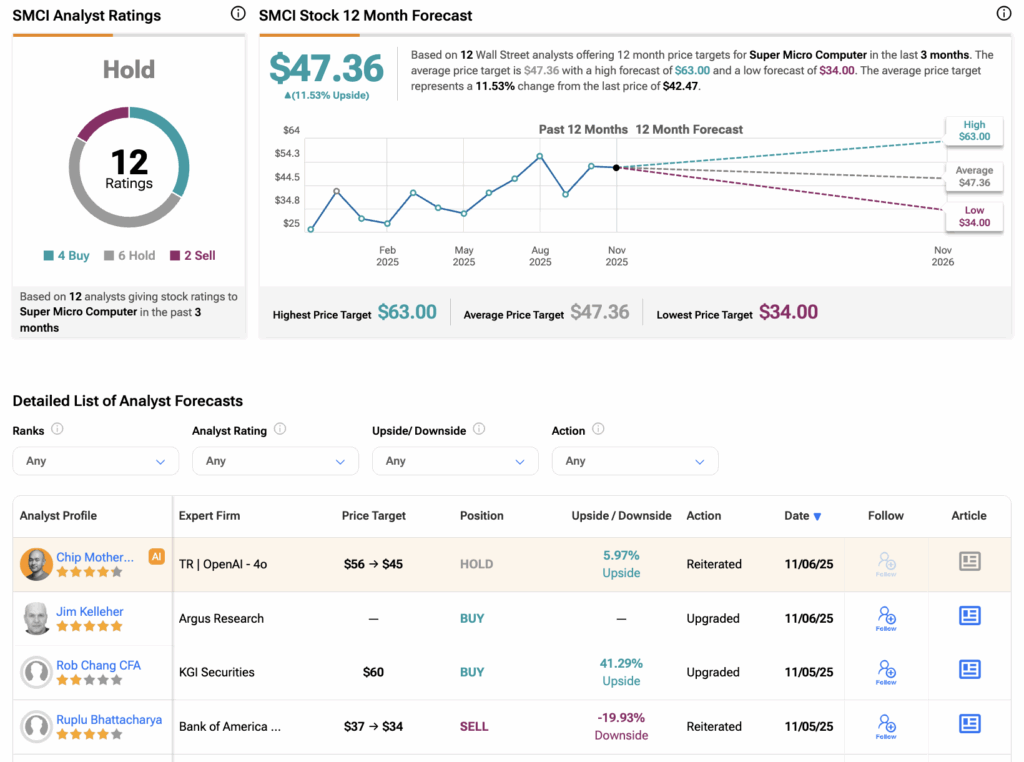Open article for Argus Research rating
Viewport: 1024px width, 762px height.
click(969, 616)
